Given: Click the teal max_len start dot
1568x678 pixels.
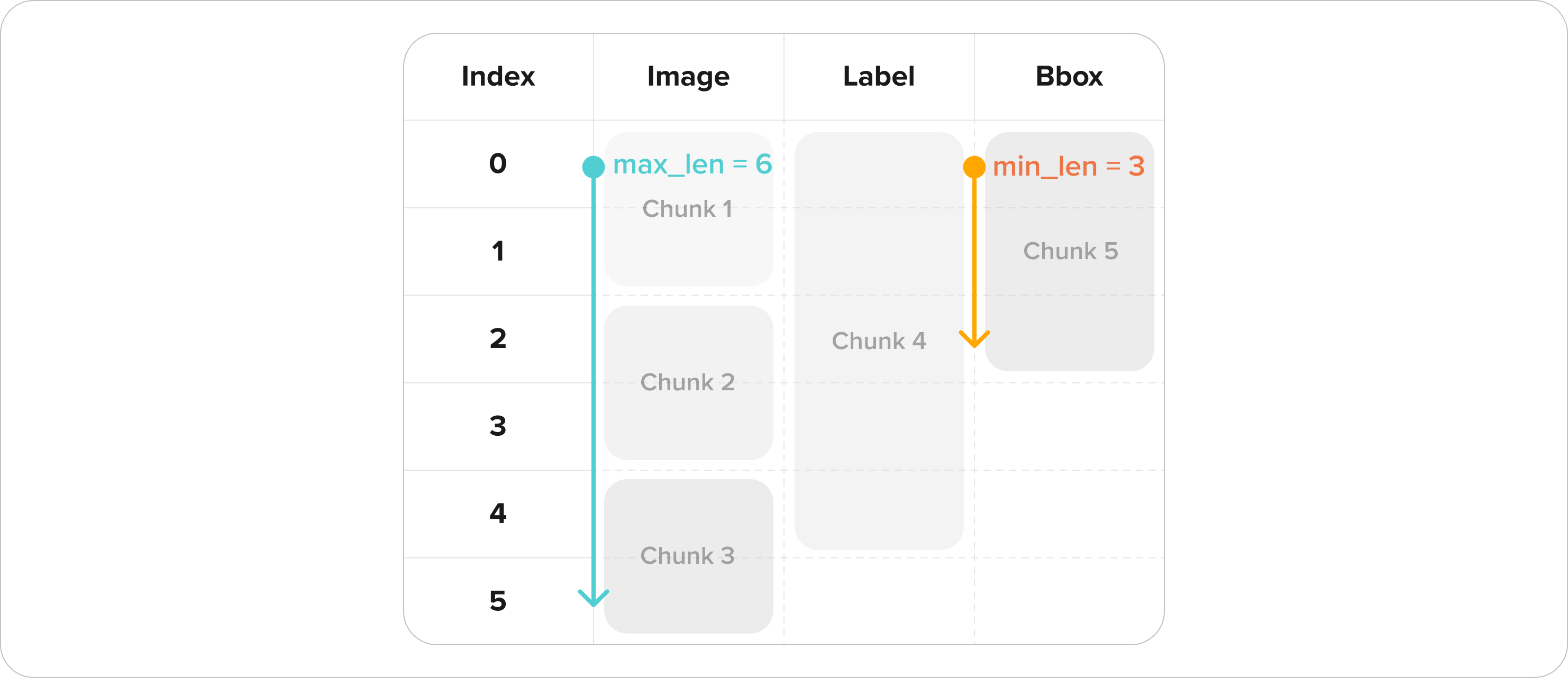Looking at the screenshot, I should [x=594, y=167].
